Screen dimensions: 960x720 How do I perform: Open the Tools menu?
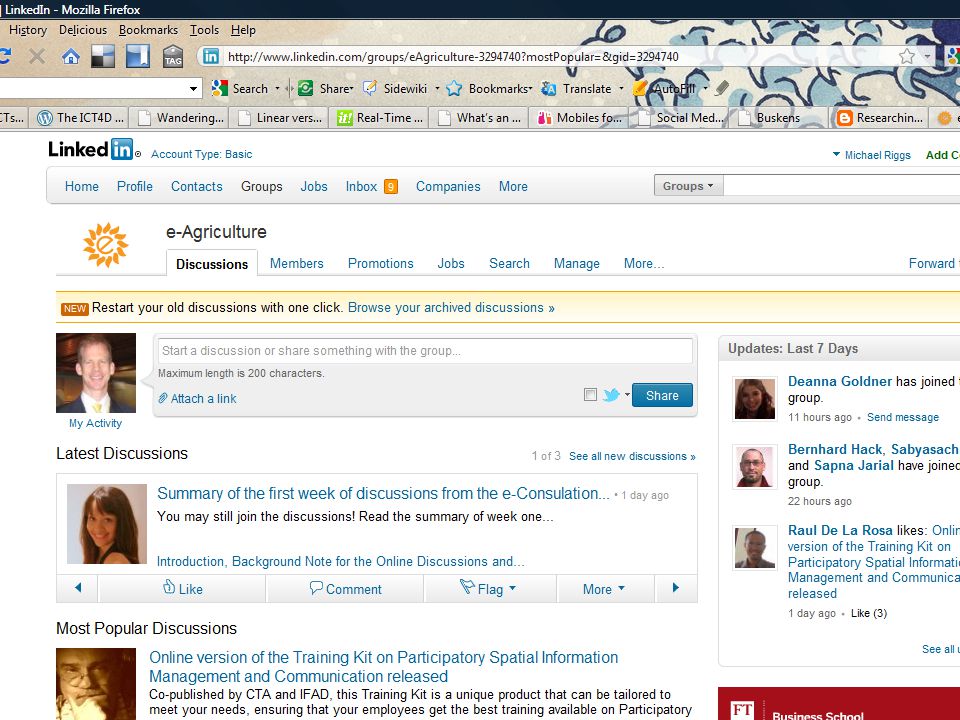pyautogui.click(x=204, y=30)
